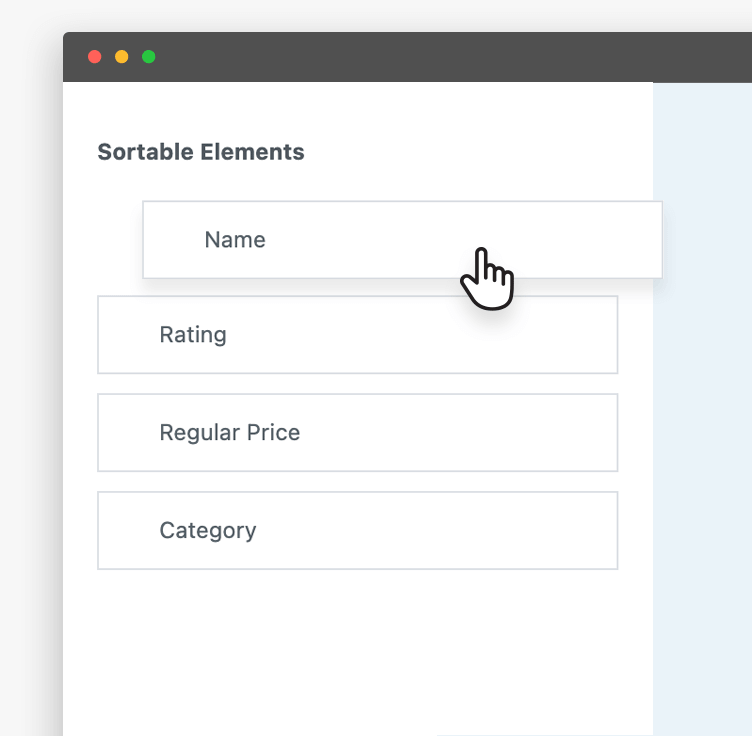The image size is (752, 736).
Task: Click the "Regular Price" text label
Action: click(230, 433)
